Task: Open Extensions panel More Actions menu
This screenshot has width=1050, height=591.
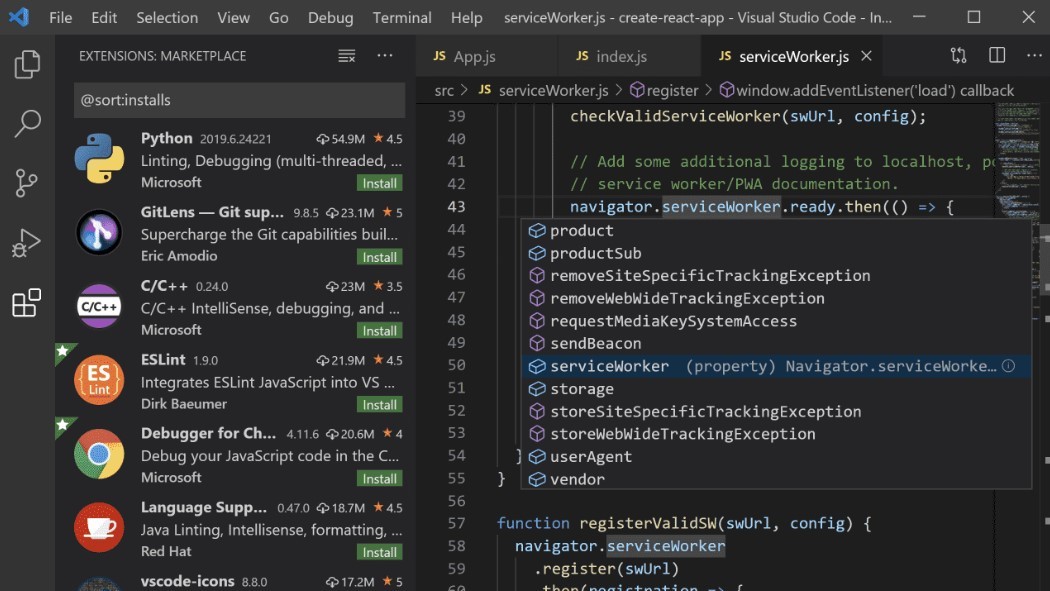Action: [385, 56]
